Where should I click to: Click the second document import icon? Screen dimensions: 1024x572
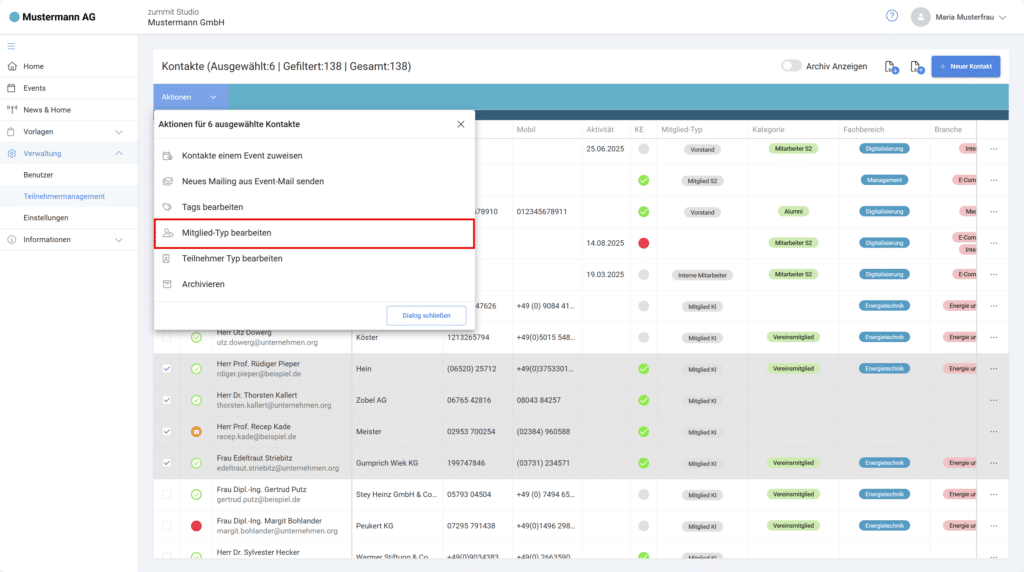pos(915,67)
